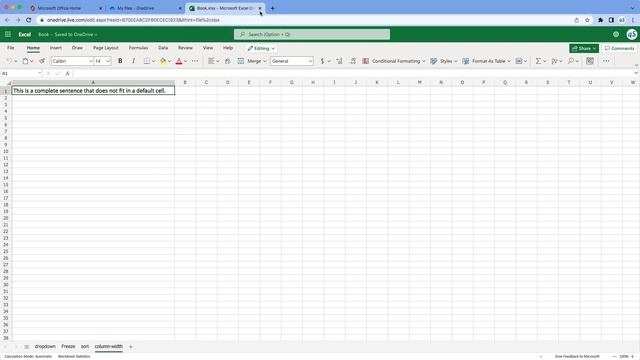
Task: Open the all sheets list icon
Action: (27, 347)
